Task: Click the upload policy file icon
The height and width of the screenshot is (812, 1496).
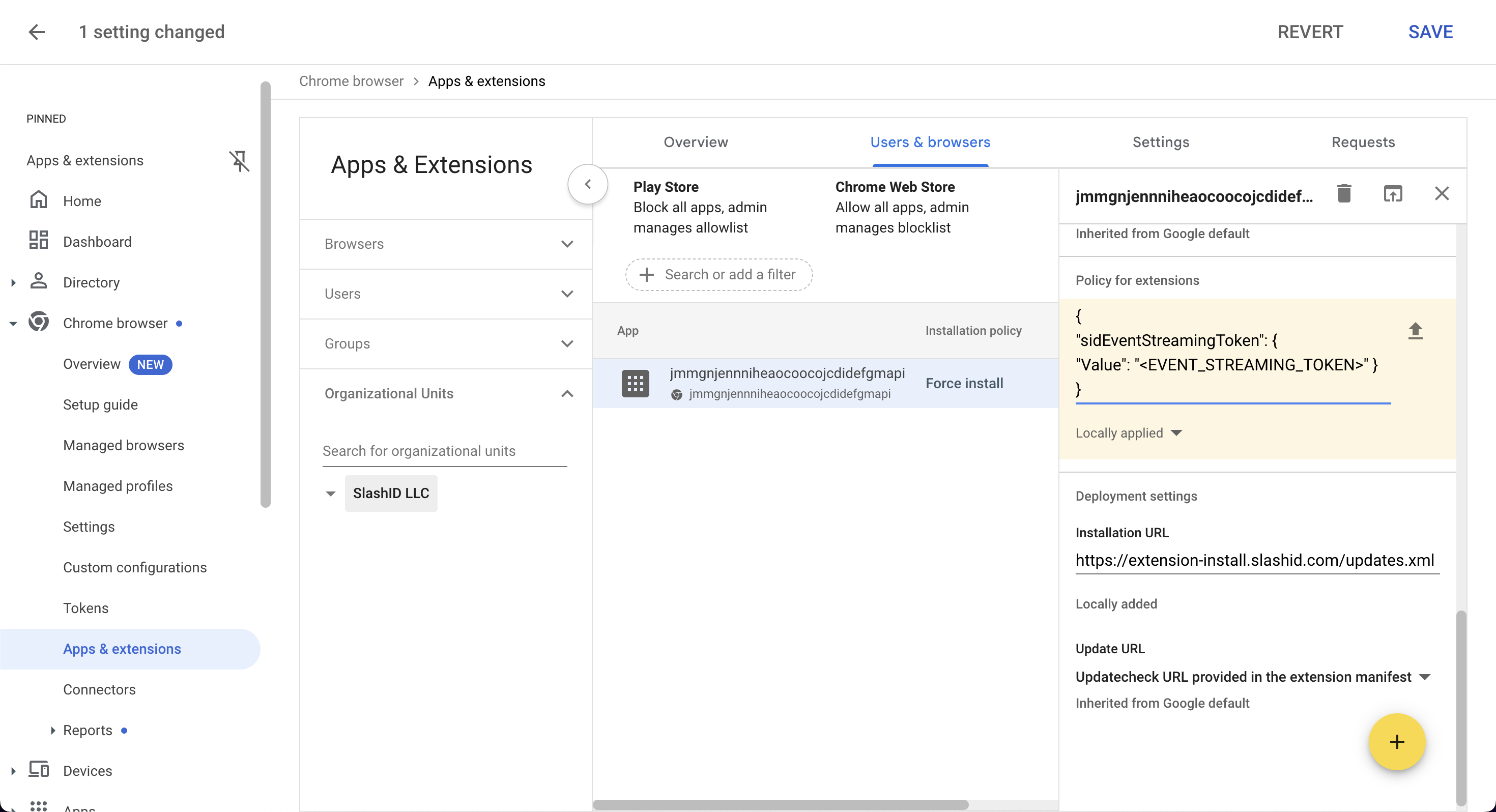Action: click(x=1415, y=331)
